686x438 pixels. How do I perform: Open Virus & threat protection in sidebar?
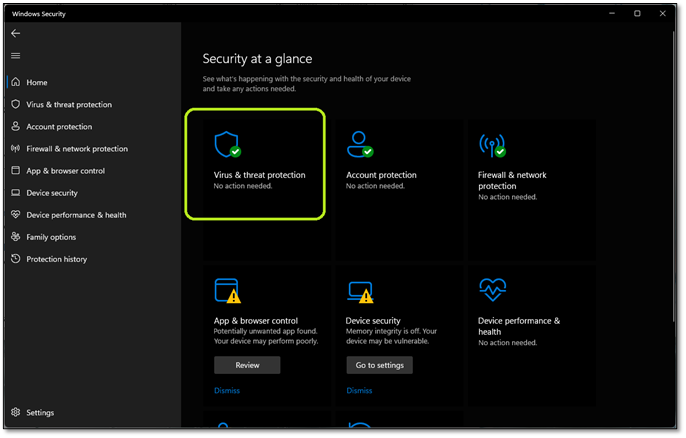click(x=68, y=104)
